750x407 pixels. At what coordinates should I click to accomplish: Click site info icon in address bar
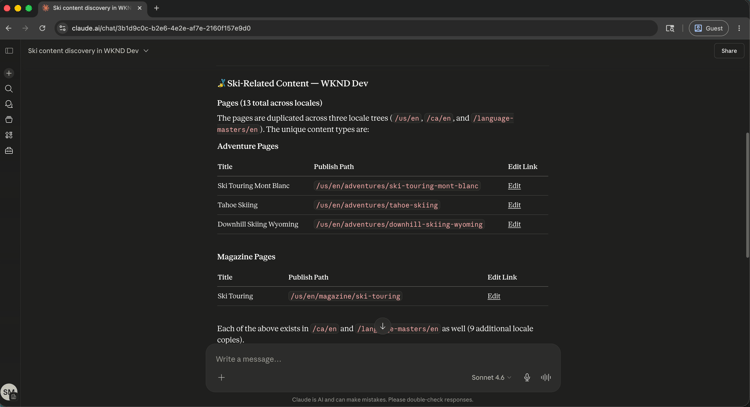pyautogui.click(x=63, y=28)
